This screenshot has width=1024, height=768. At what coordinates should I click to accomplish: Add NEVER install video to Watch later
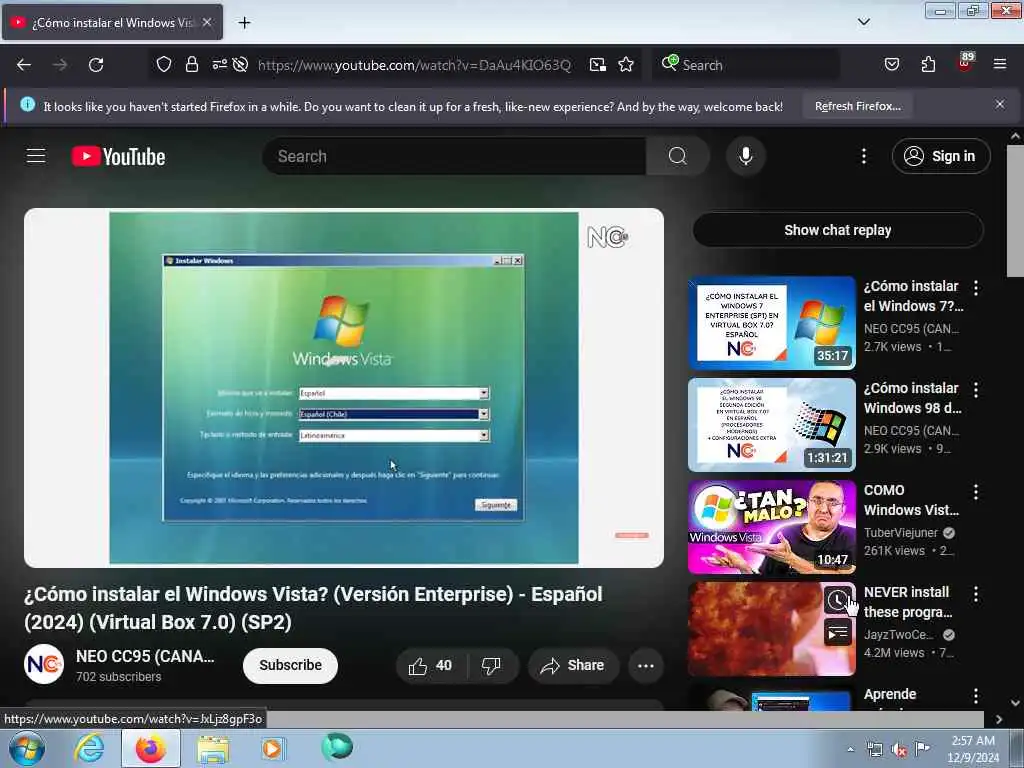pos(837,600)
